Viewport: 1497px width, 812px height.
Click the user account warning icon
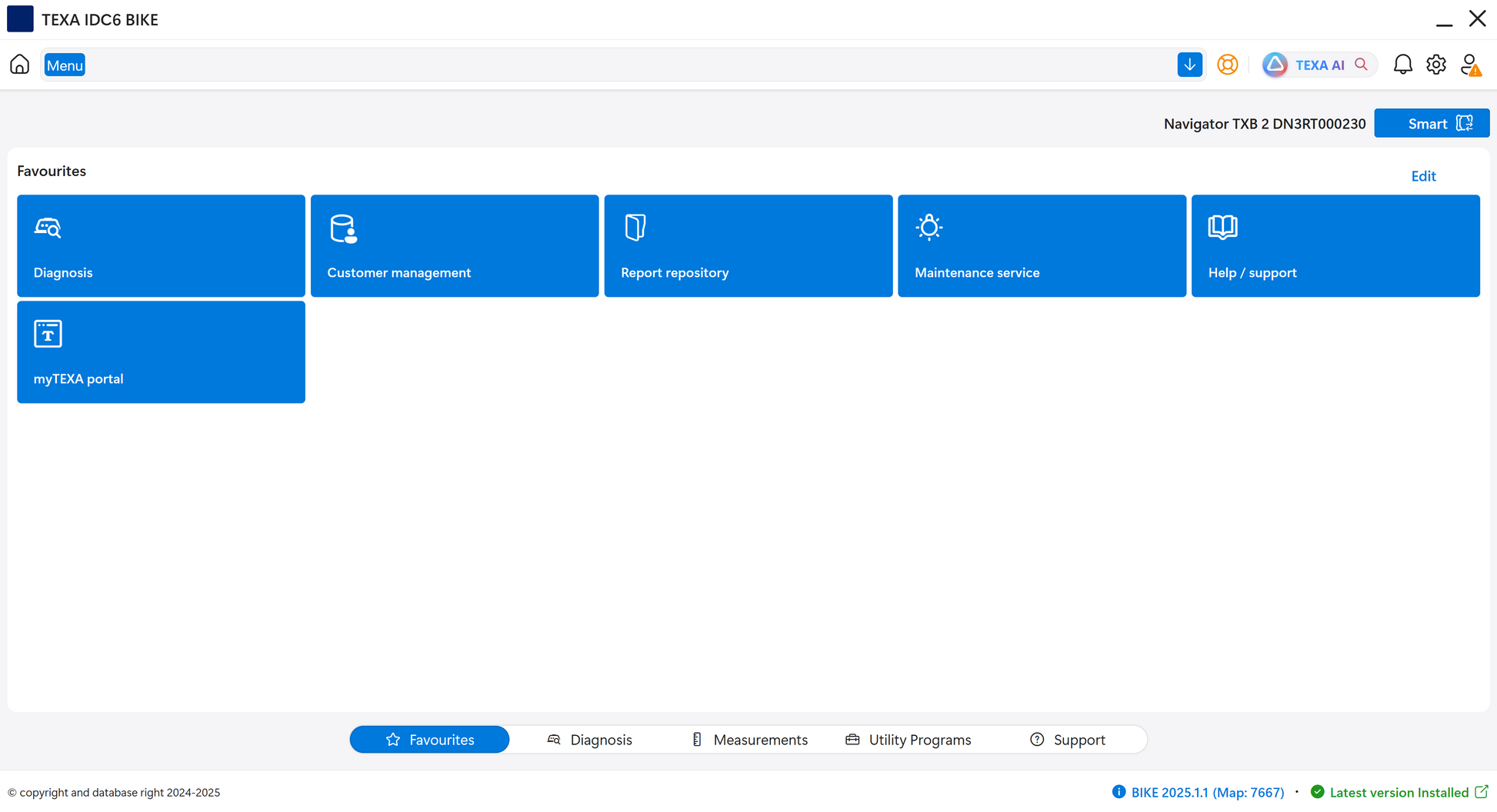click(1470, 65)
